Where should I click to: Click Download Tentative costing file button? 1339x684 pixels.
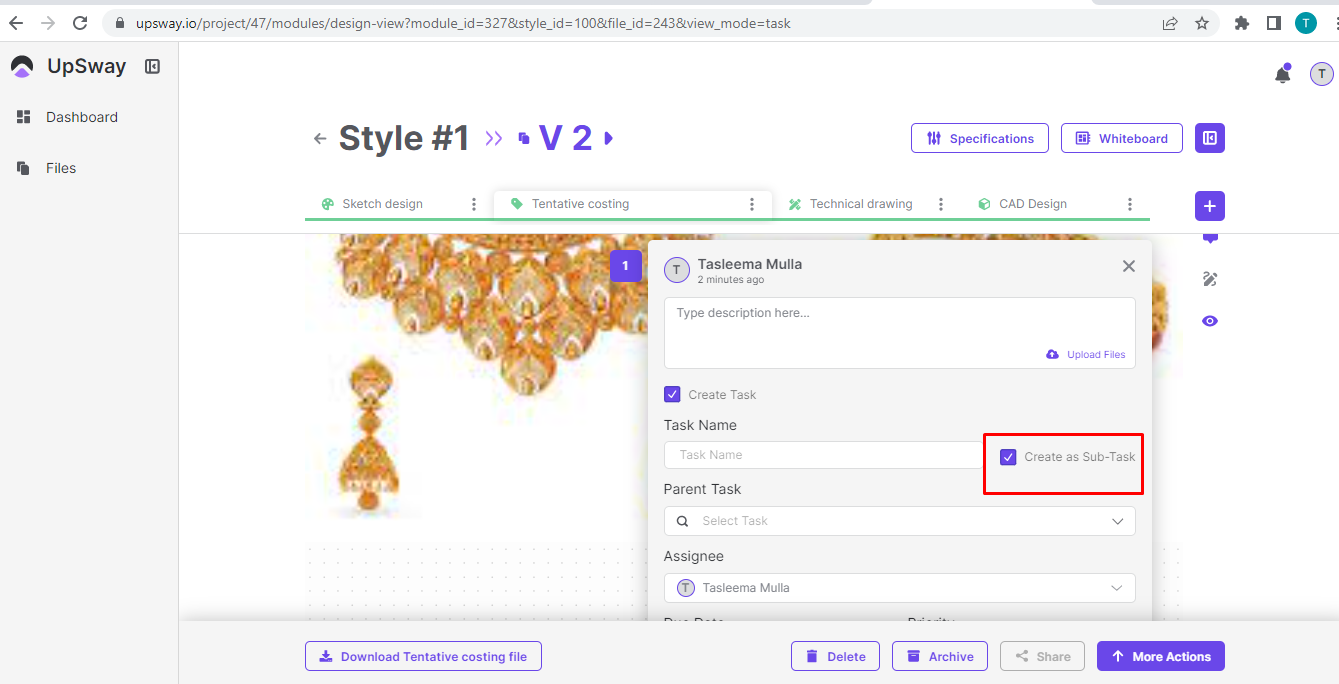423,656
